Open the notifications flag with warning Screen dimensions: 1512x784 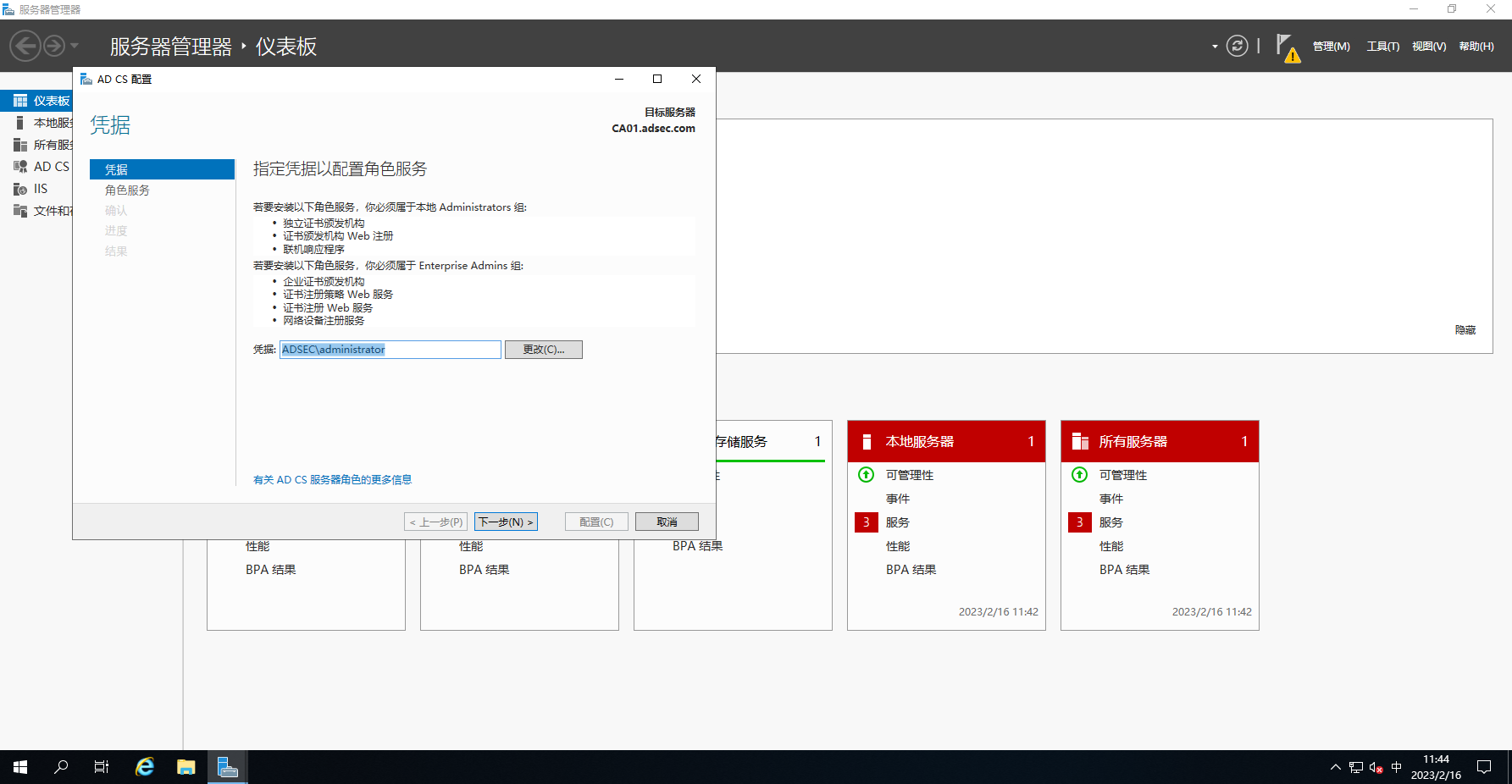coord(1286,47)
